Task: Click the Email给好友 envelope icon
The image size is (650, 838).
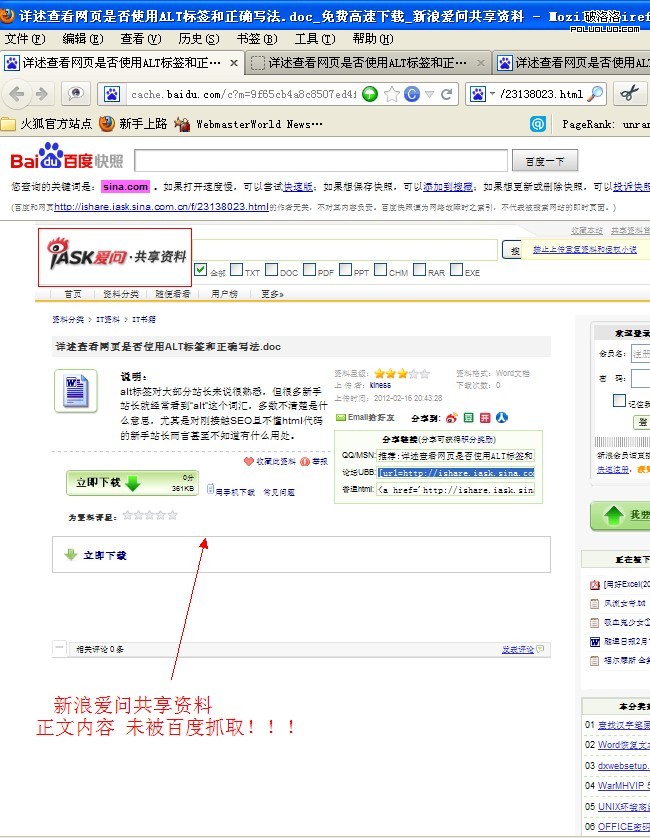Action: click(x=340, y=418)
